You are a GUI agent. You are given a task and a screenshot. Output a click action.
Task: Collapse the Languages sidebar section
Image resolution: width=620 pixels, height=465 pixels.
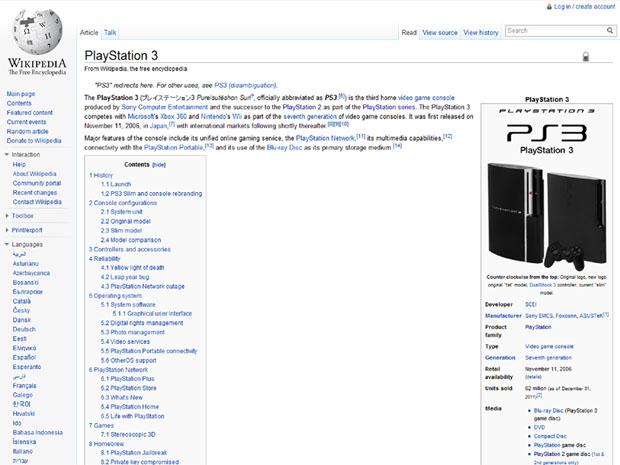(7, 244)
